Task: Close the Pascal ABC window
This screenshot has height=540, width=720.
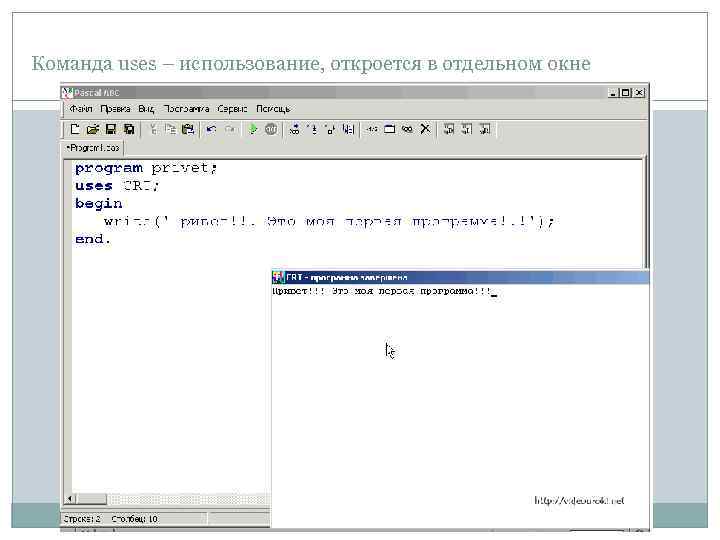Action: (640, 93)
